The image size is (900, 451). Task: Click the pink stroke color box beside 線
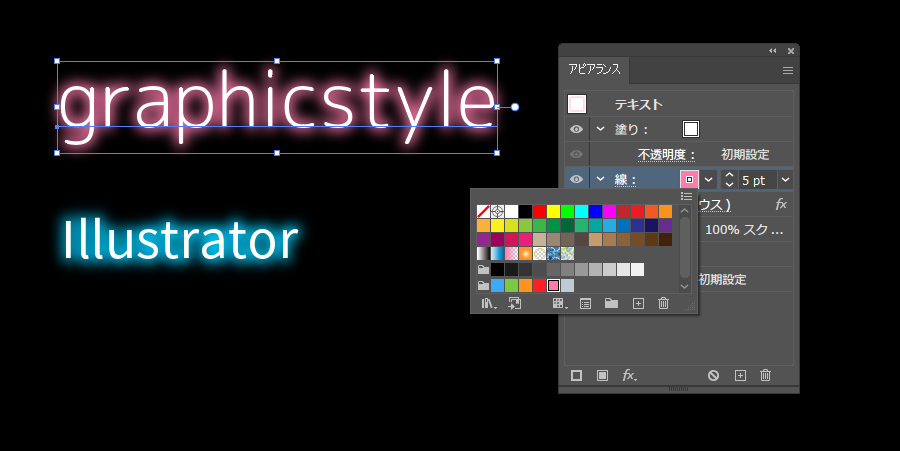click(689, 180)
